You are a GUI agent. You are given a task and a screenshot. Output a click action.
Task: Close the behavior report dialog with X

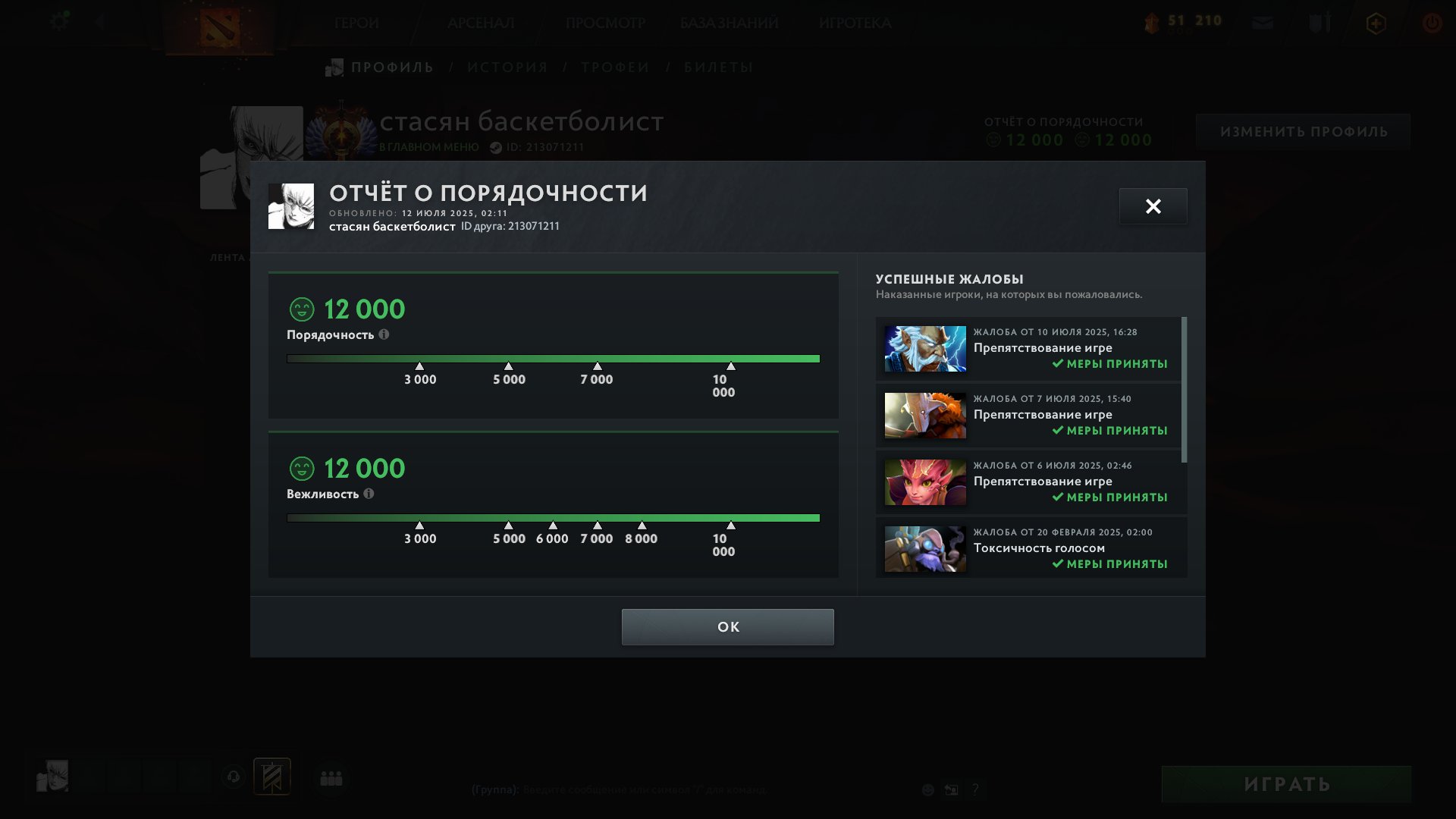(1153, 206)
